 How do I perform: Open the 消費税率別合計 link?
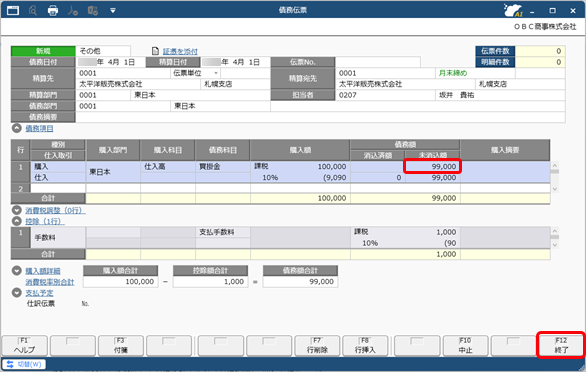point(50,282)
